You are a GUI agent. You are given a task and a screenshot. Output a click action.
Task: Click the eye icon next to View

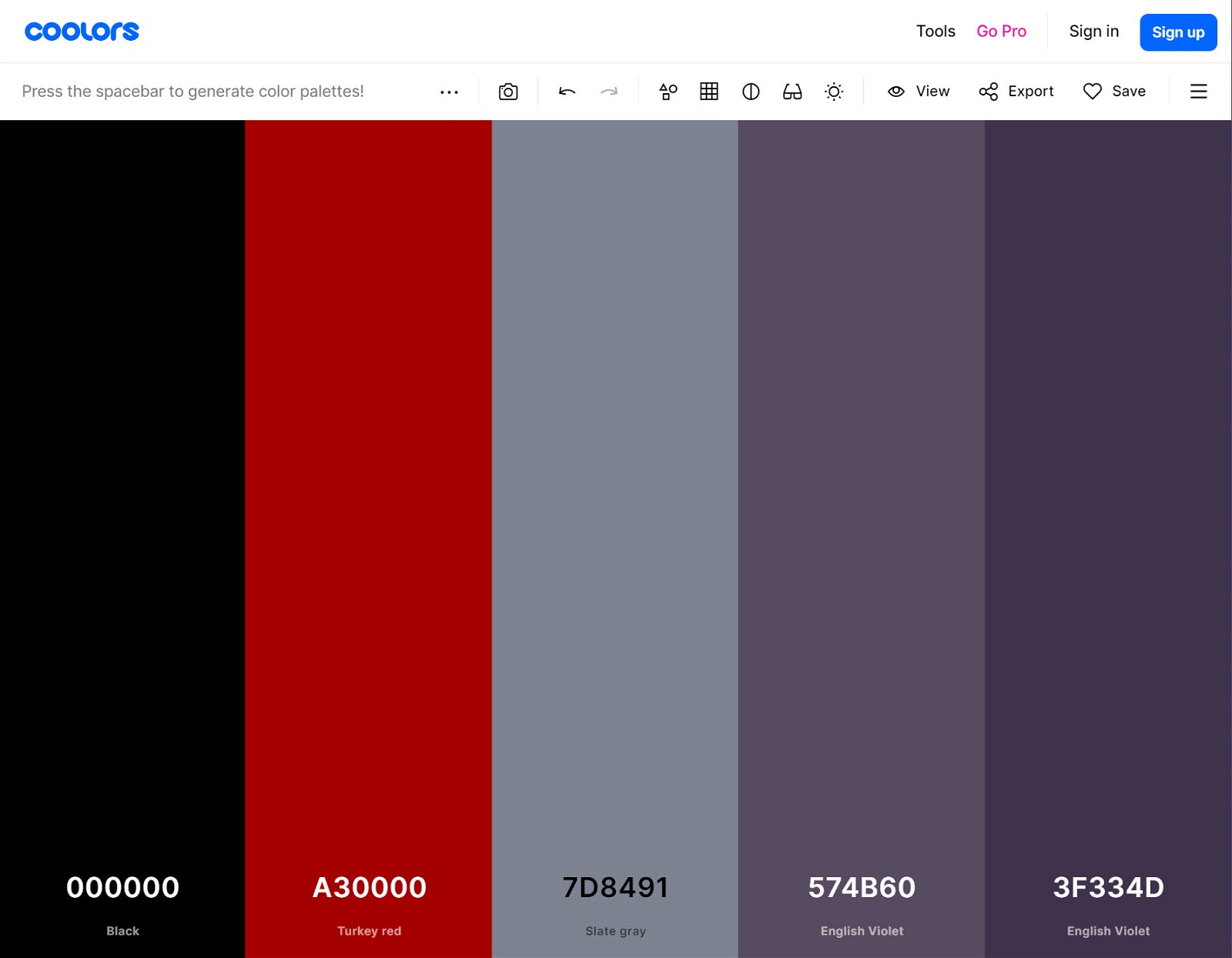[x=896, y=92]
